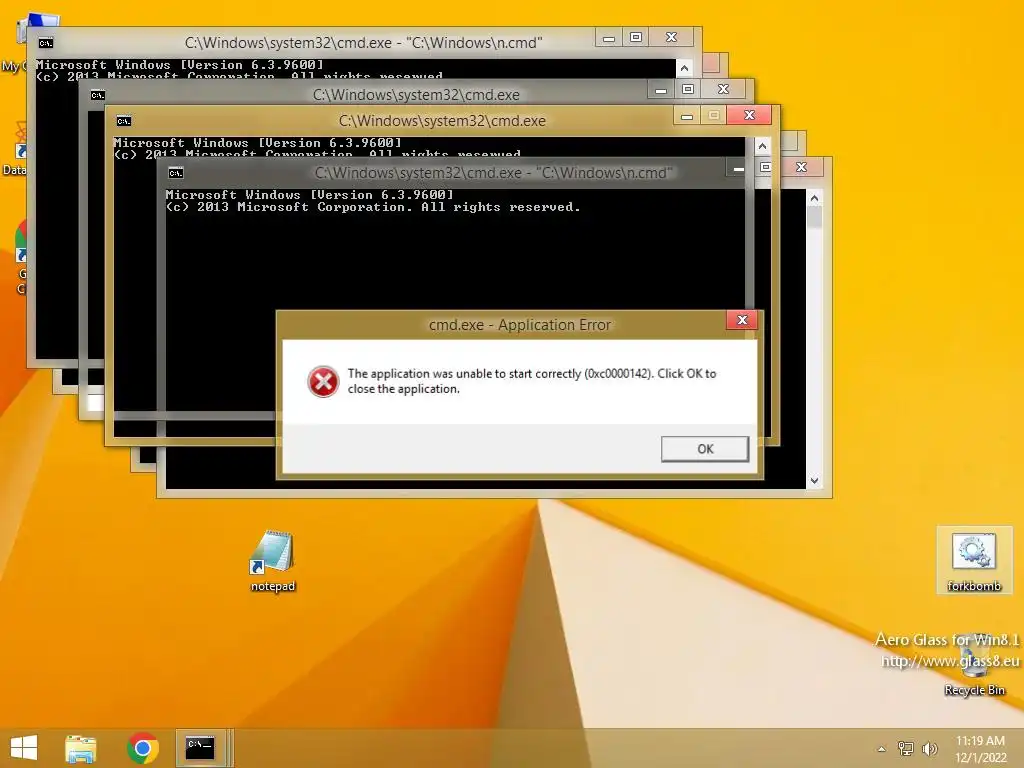Click the error message text starting 'The application was unable'
The height and width of the screenshot is (768, 1024).
click(532, 381)
